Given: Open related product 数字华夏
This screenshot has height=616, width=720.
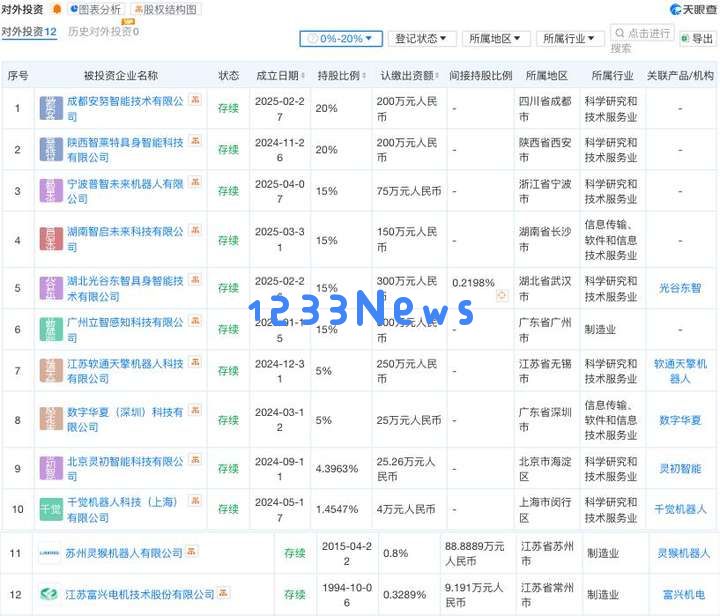Looking at the screenshot, I should (x=680, y=420).
